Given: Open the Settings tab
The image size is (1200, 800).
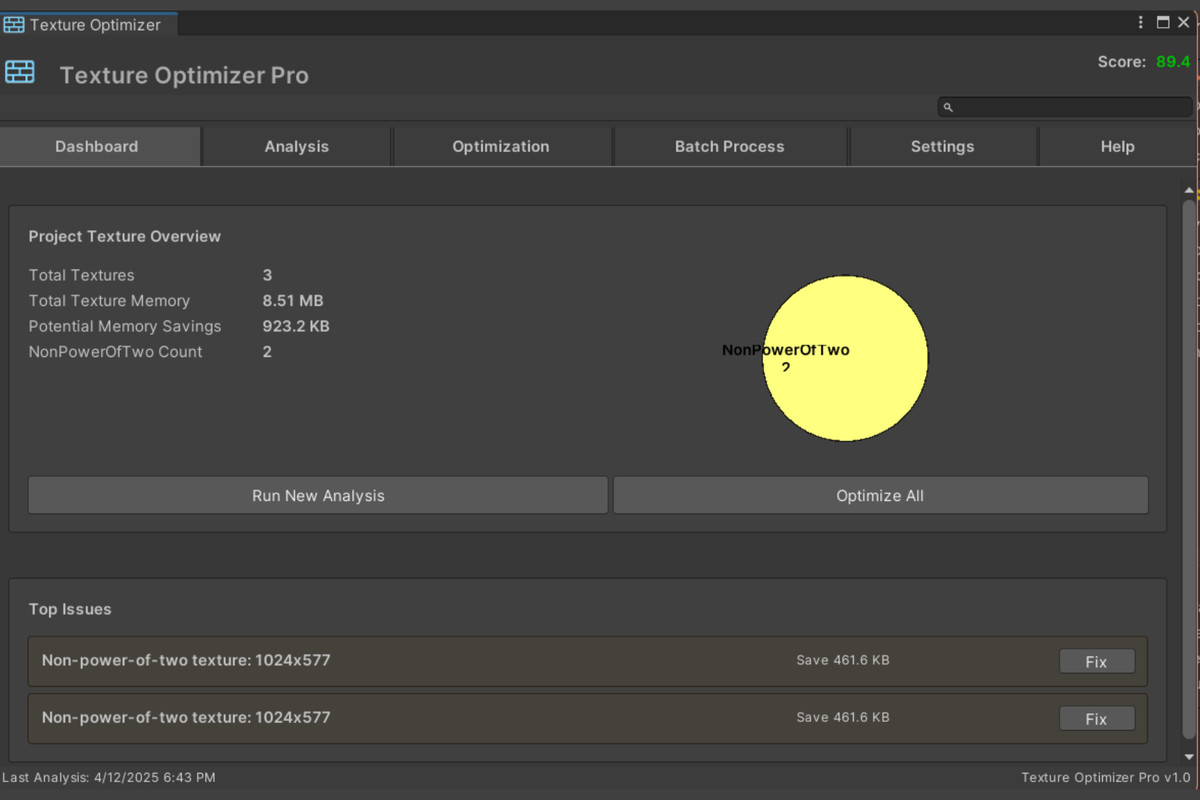Looking at the screenshot, I should 942,146.
